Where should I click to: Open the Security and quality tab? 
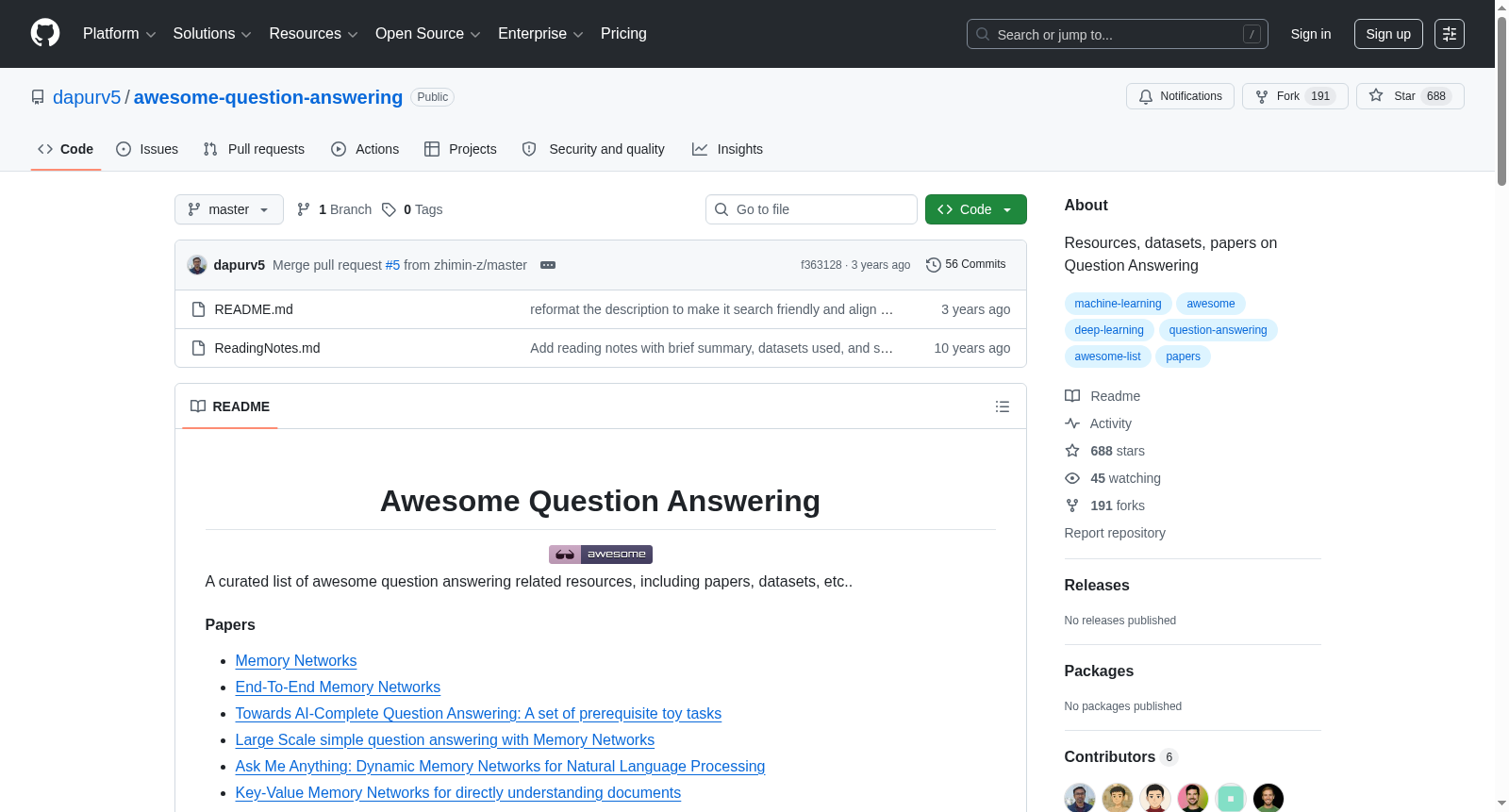[x=593, y=149]
